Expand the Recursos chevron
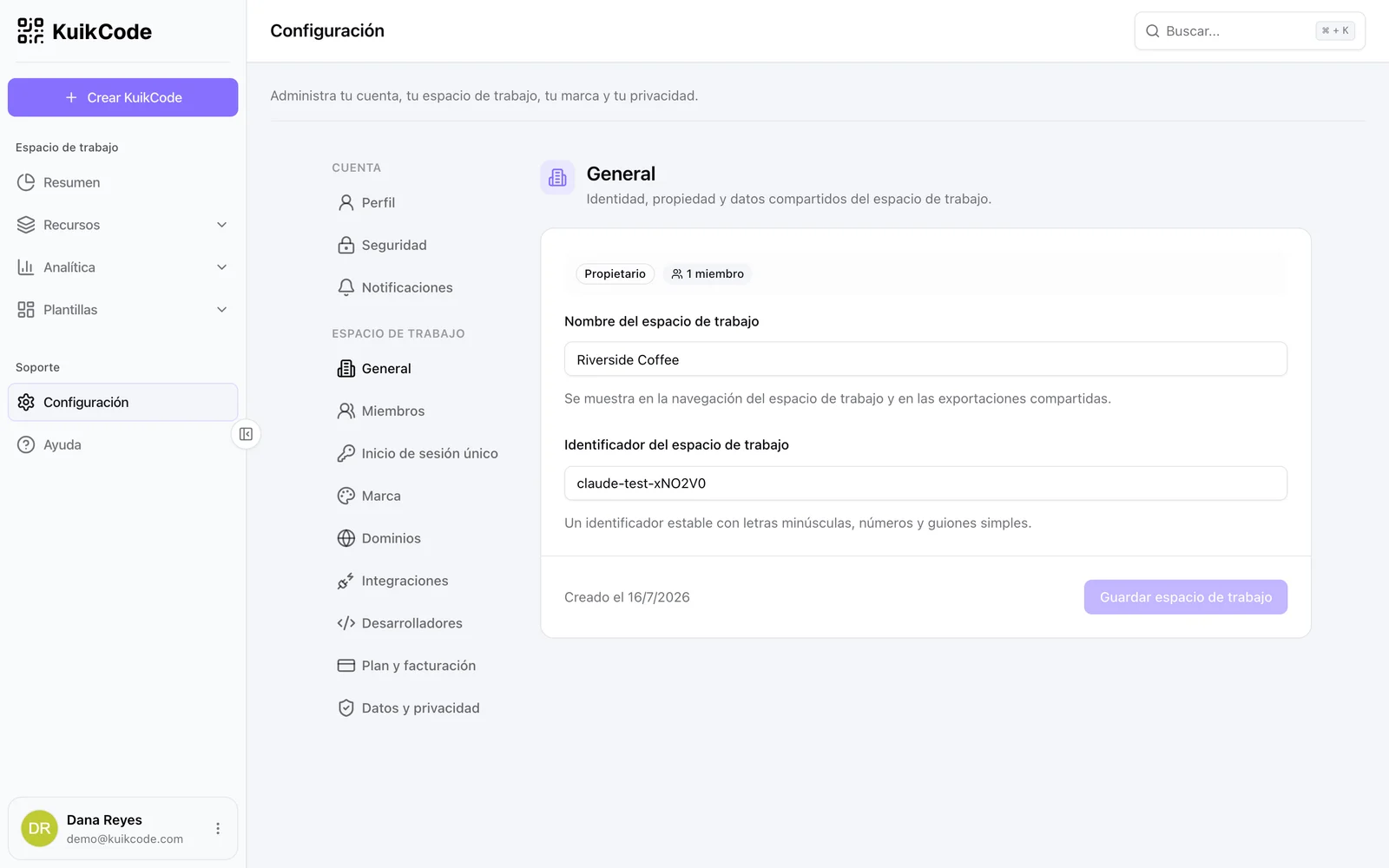The image size is (1389, 868). (x=221, y=225)
